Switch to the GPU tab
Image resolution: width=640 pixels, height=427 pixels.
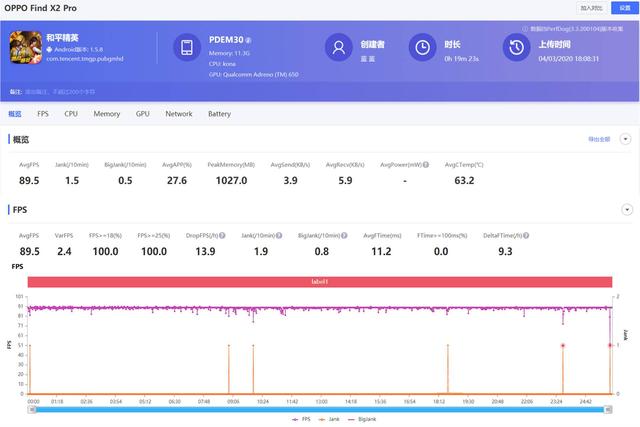point(142,114)
